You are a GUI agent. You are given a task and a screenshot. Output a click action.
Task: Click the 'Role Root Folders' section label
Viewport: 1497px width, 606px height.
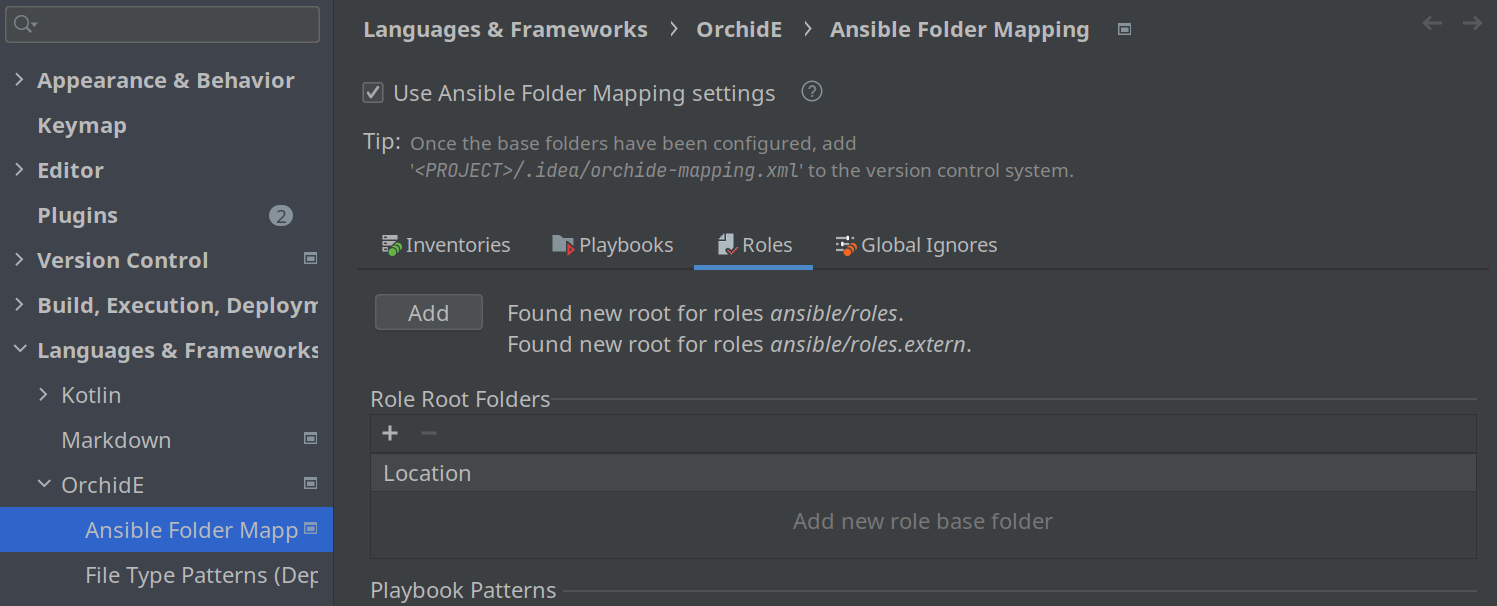pyautogui.click(x=460, y=399)
